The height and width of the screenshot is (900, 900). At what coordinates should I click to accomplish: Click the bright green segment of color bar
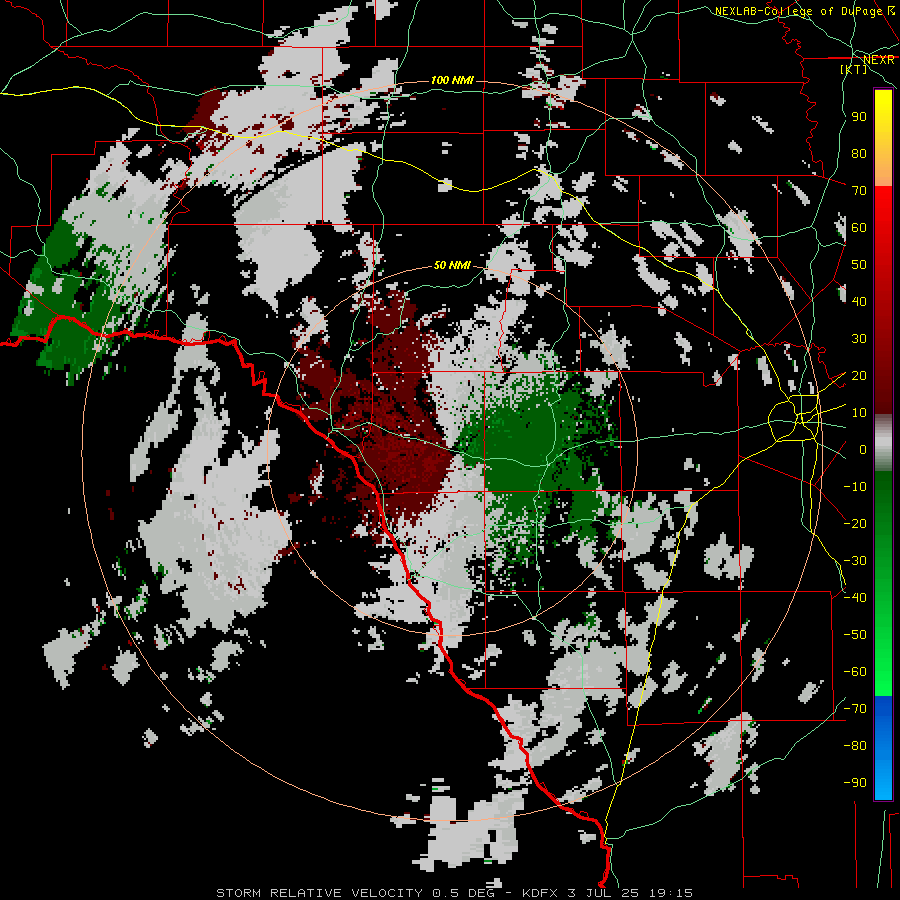point(883,660)
